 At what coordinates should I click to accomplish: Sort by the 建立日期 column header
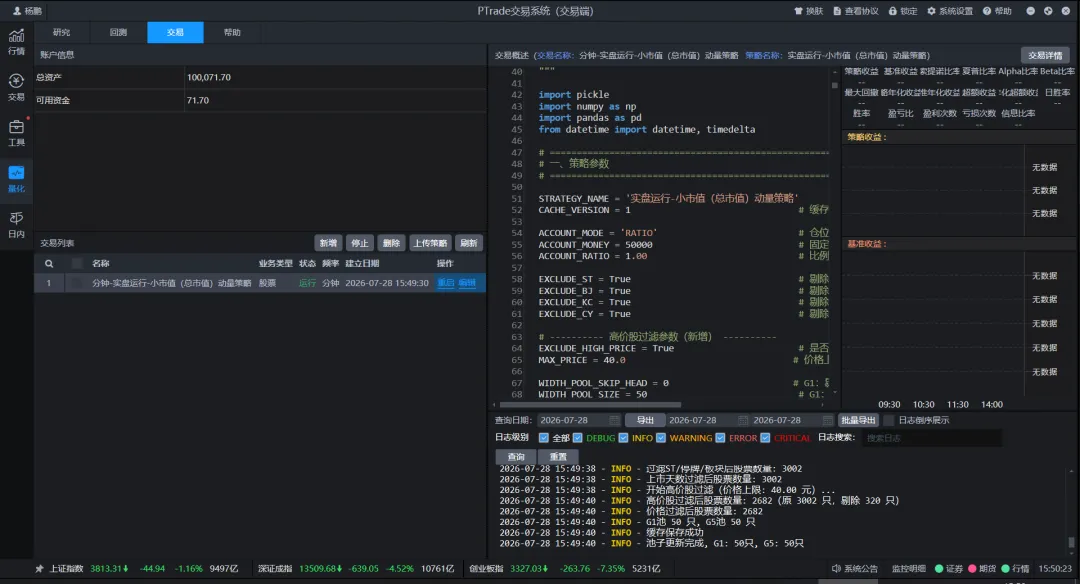[362, 264]
